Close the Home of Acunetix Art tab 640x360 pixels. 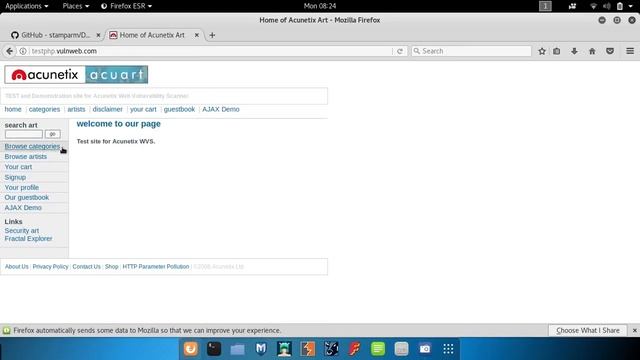(x=196, y=35)
